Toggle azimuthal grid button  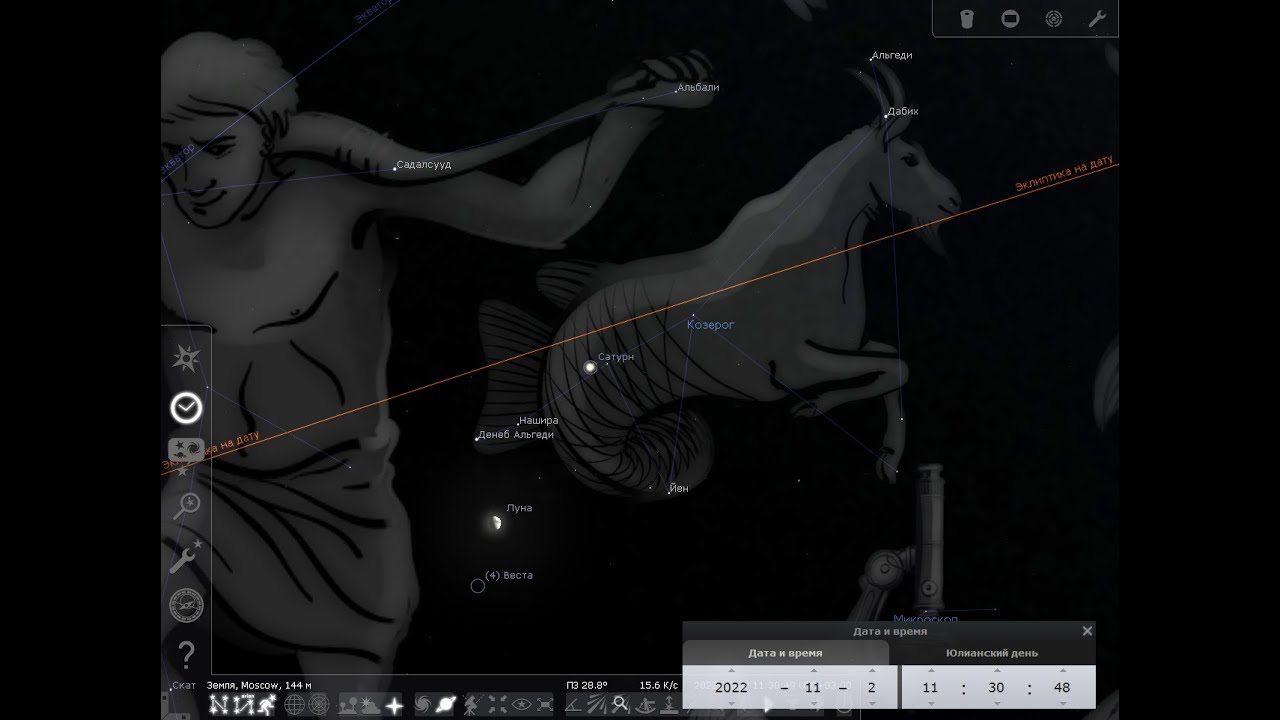pos(319,705)
